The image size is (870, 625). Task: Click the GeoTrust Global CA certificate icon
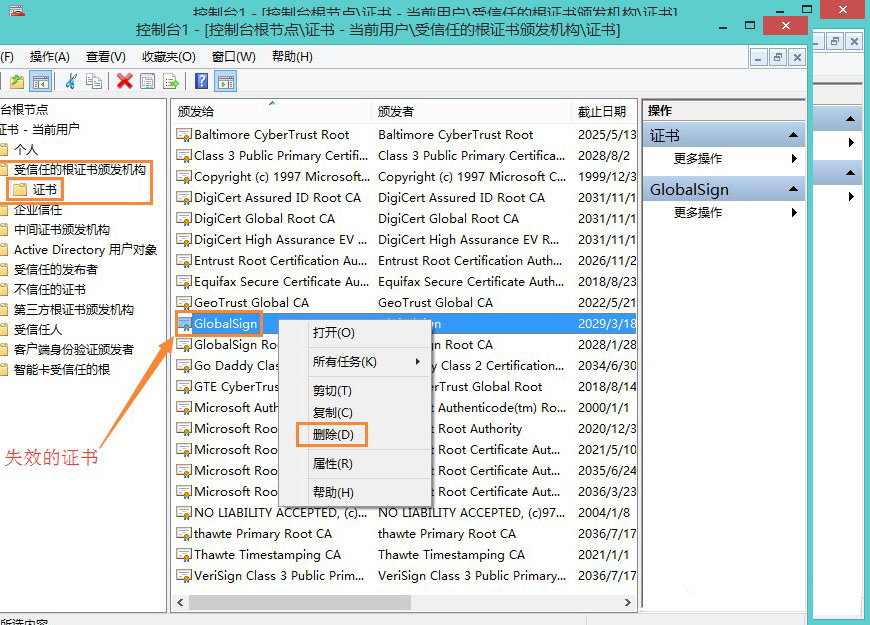coord(184,303)
